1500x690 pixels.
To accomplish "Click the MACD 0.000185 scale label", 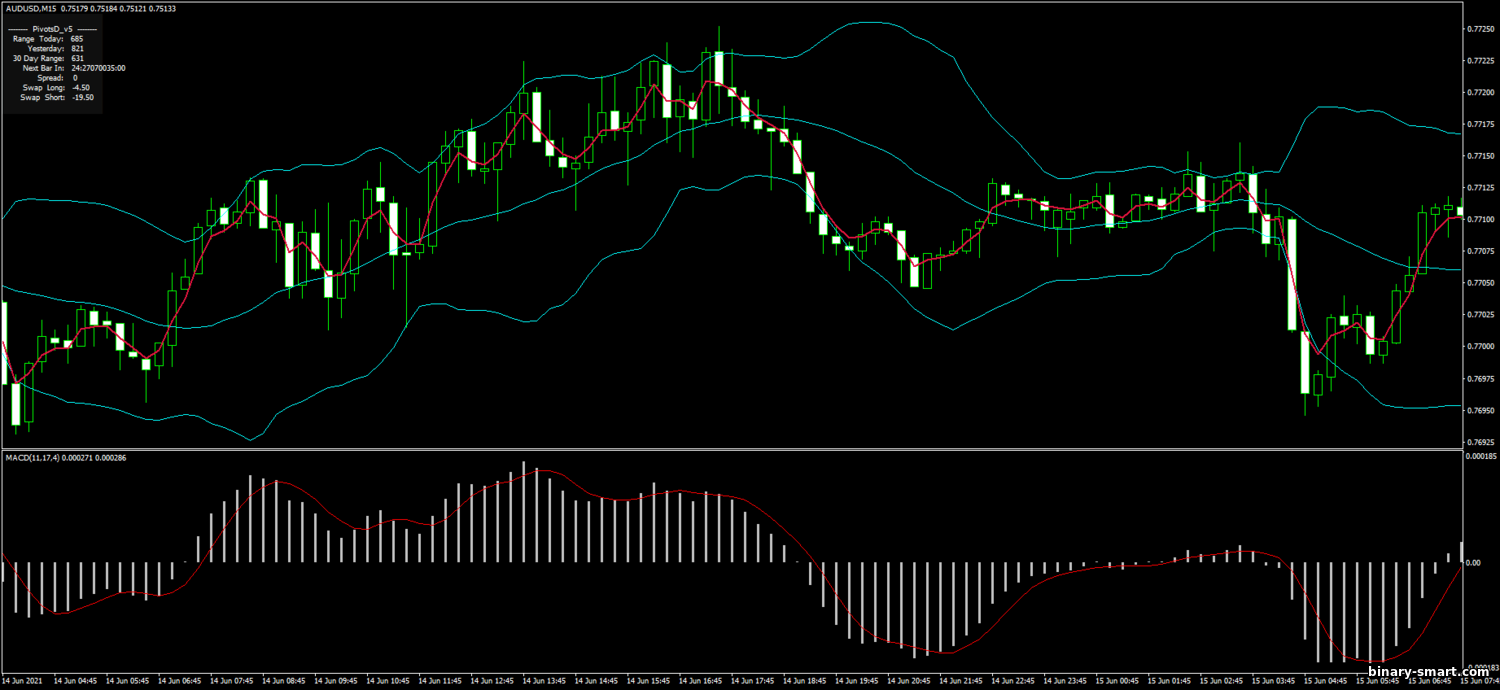I will click(x=1479, y=456).
